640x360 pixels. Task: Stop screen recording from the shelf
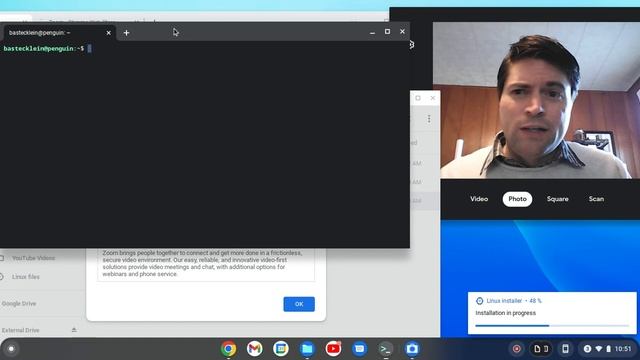[516, 349]
